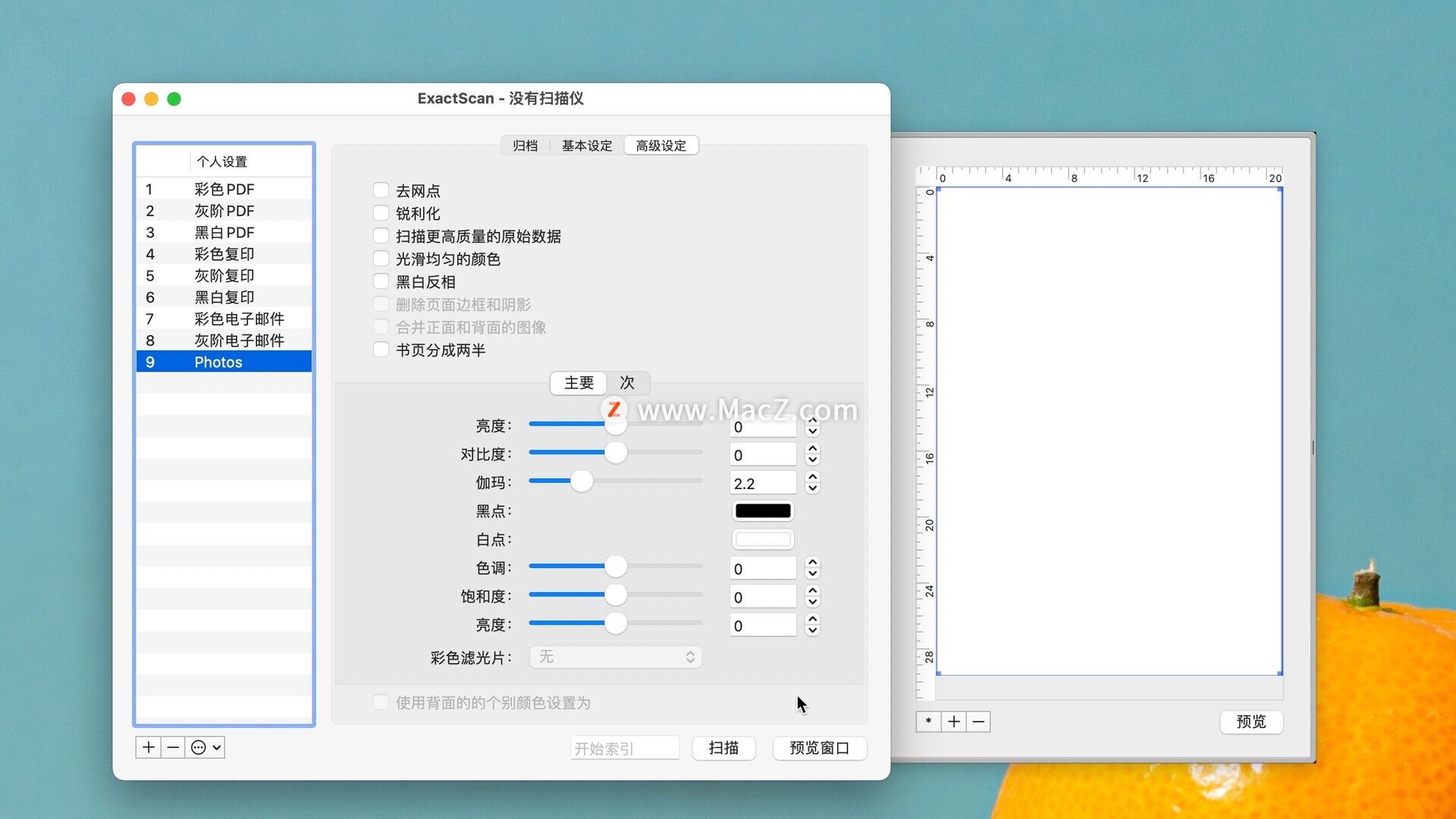Click the 色调 value input field

763,568
